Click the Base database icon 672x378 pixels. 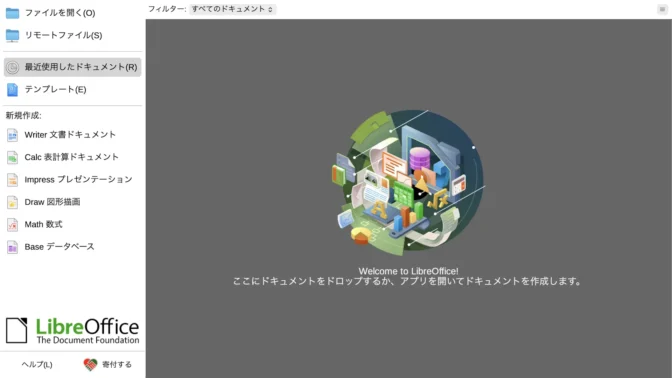click(x=12, y=247)
